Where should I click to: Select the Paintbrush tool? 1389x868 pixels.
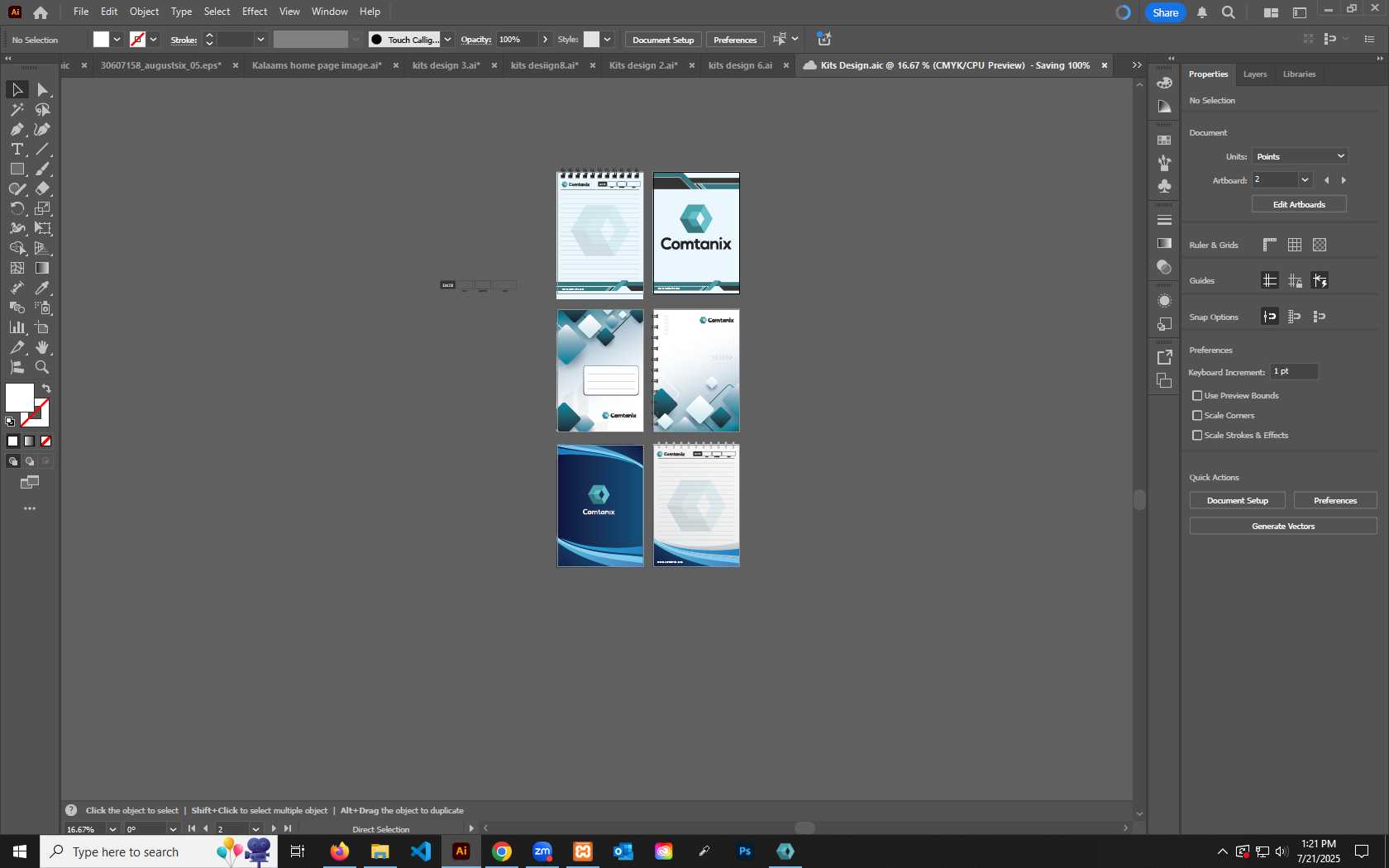point(42,169)
